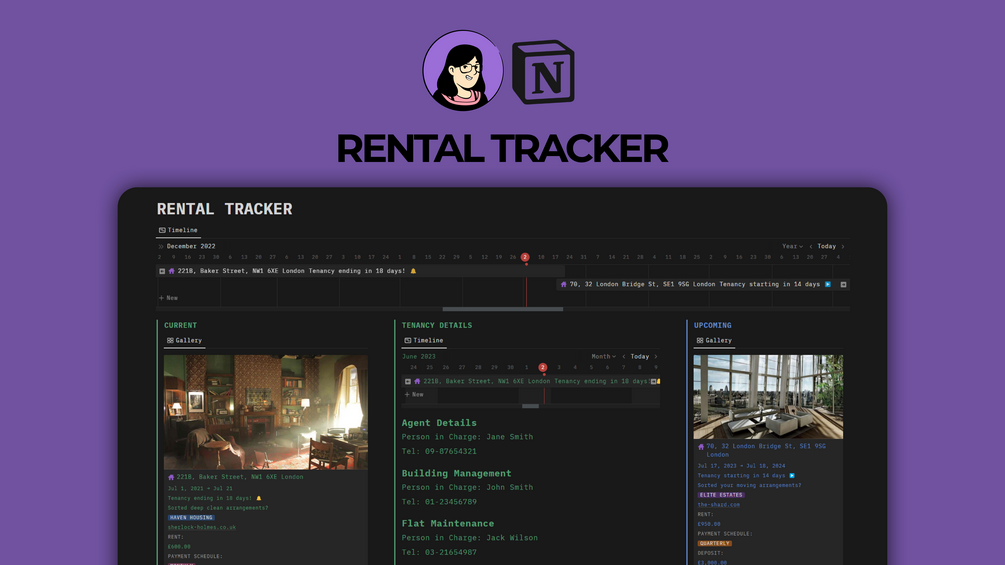Go to previous month in Tenancy Details timeline
This screenshot has height=565, width=1005.
(624, 357)
